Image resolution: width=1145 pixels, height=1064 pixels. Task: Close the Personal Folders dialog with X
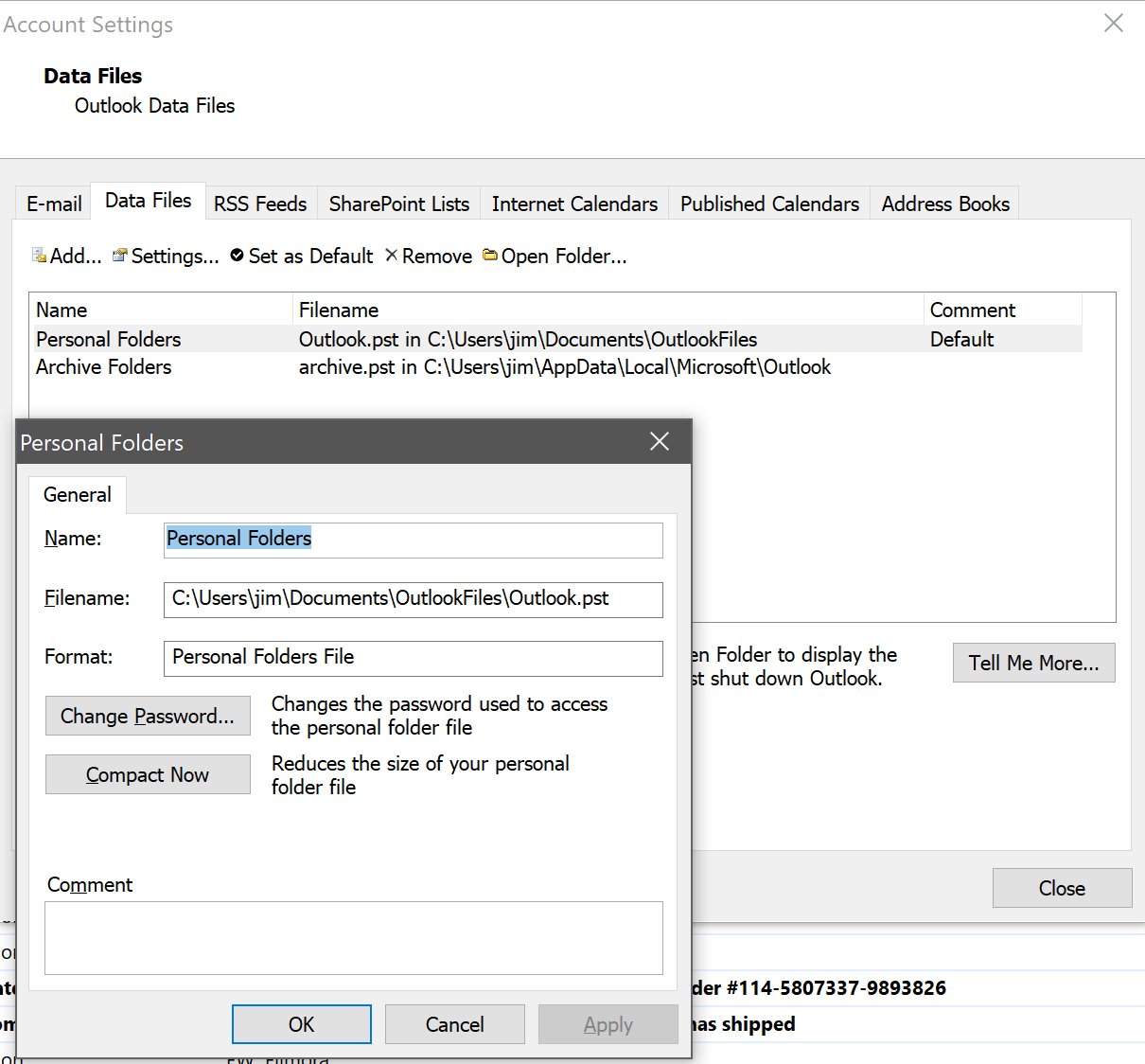(x=660, y=441)
